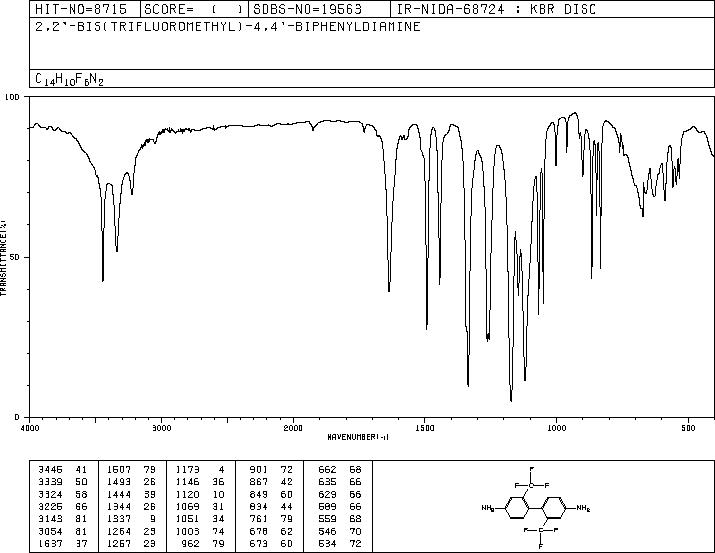The height and width of the screenshot is (553, 715).
Task: Click the 1607 wavenumber in the peak table
Action: [x=119, y=469]
